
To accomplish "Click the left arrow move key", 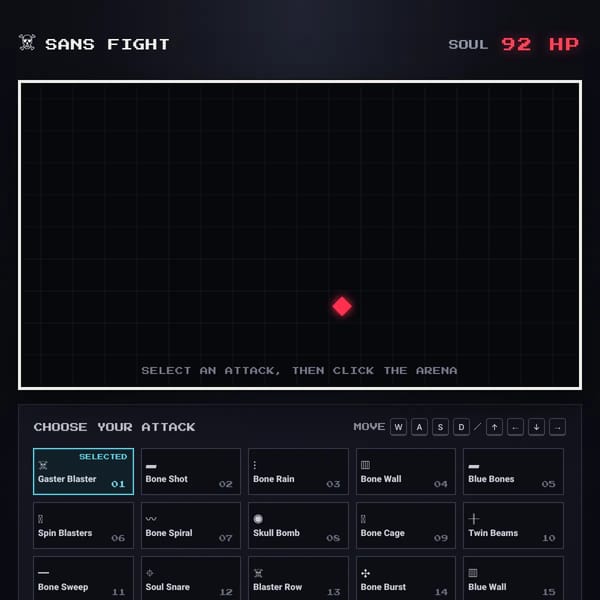I will coord(515,427).
